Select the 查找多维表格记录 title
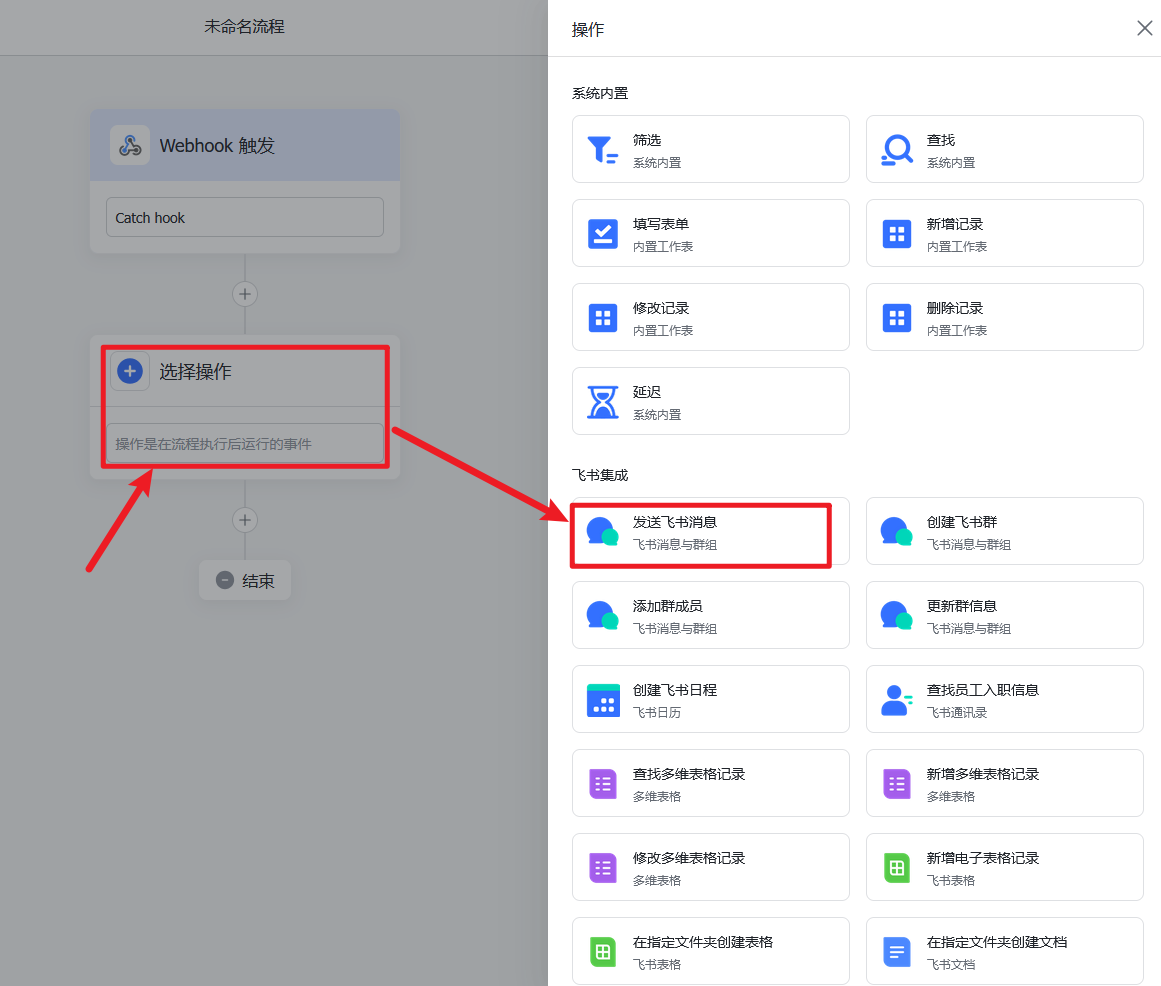Viewport: 1161px width, 986px height. [689, 774]
